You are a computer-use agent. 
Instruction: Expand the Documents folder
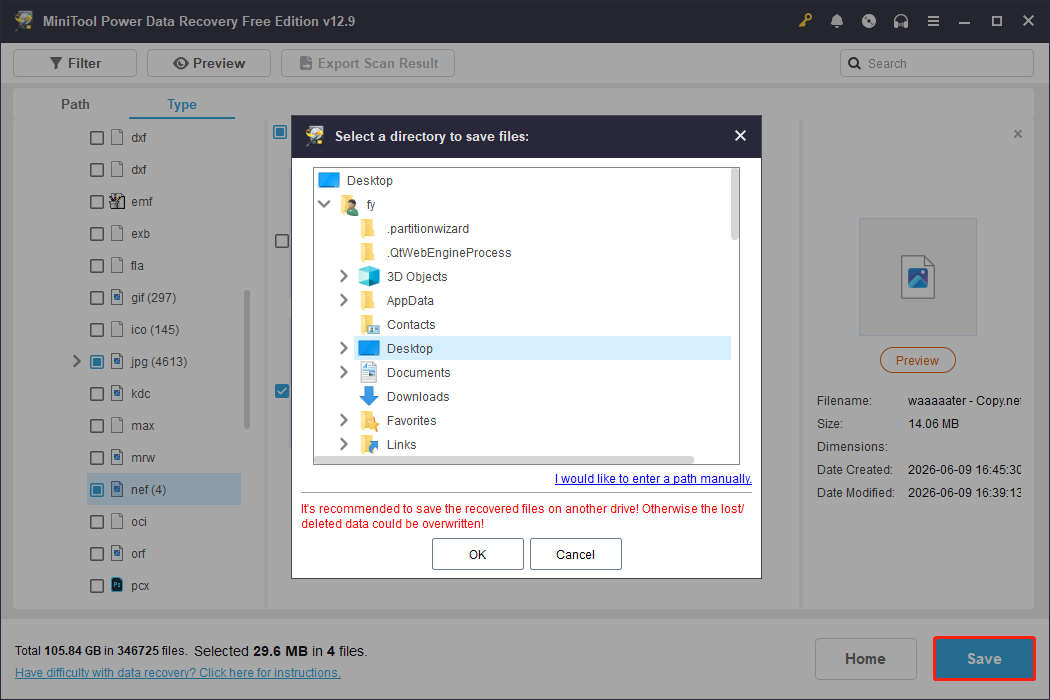(x=344, y=372)
